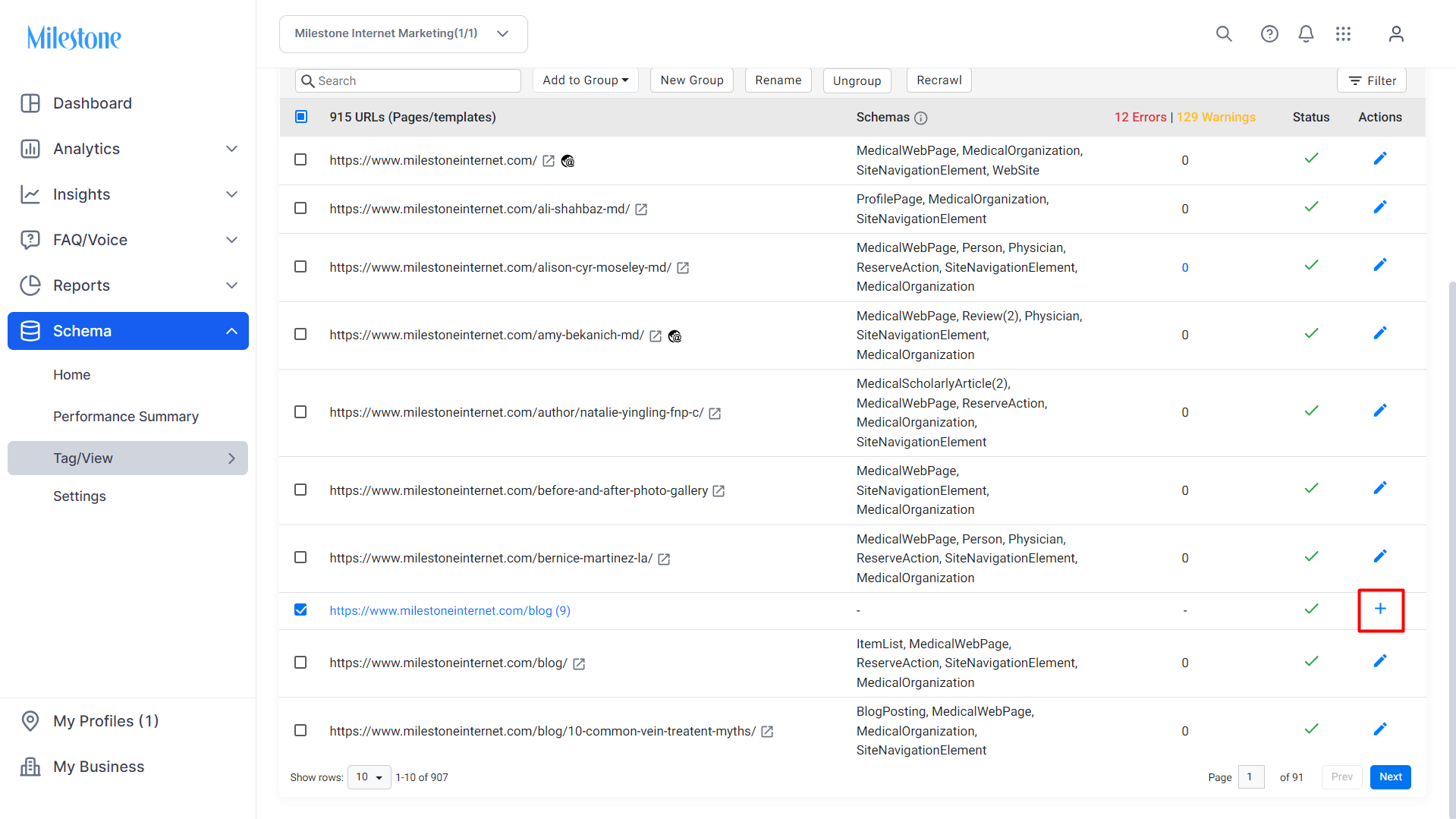This screenshot has height=819, width=1456.
Task: Check the alison-cyr-moseley-md row checkbox
Action: click(x=300, y=266)
